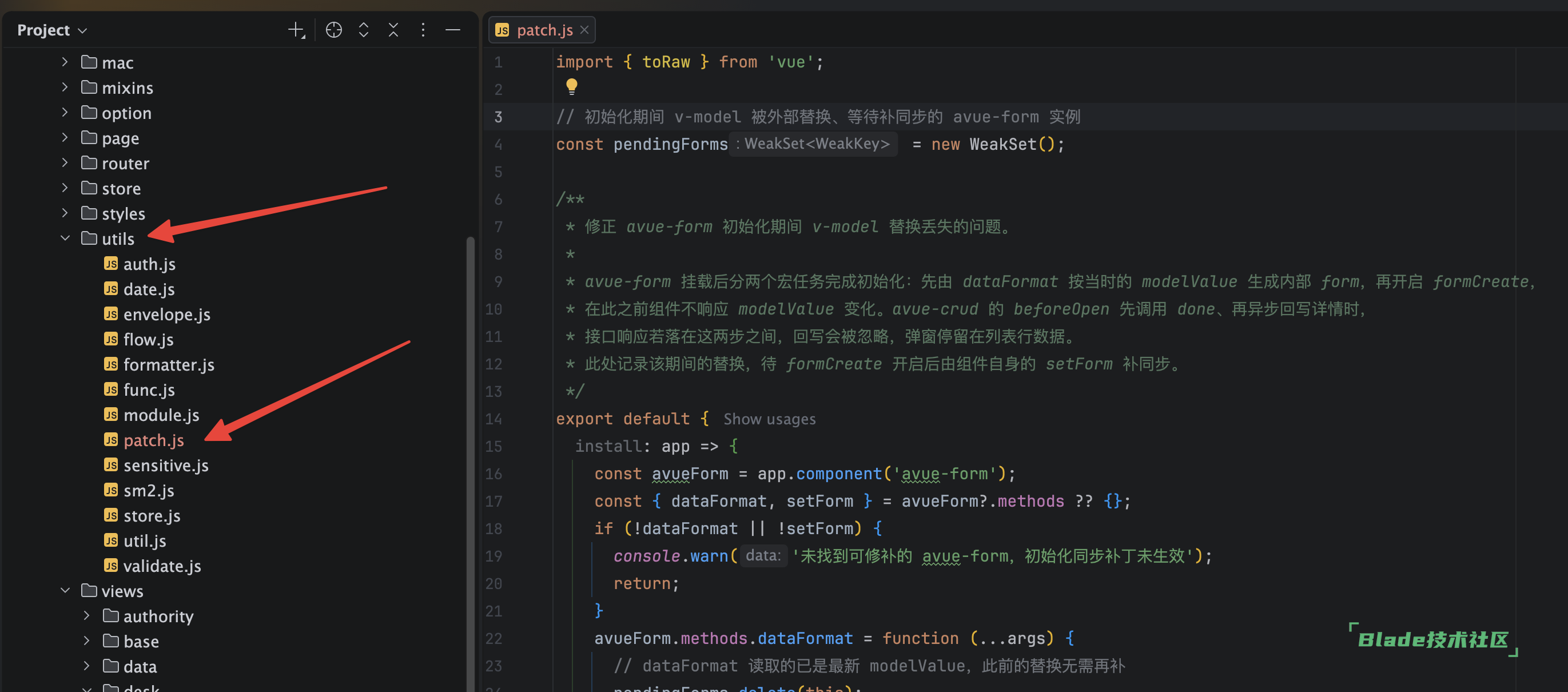Click 'toRaw' in the import statement

coord(666,61)
